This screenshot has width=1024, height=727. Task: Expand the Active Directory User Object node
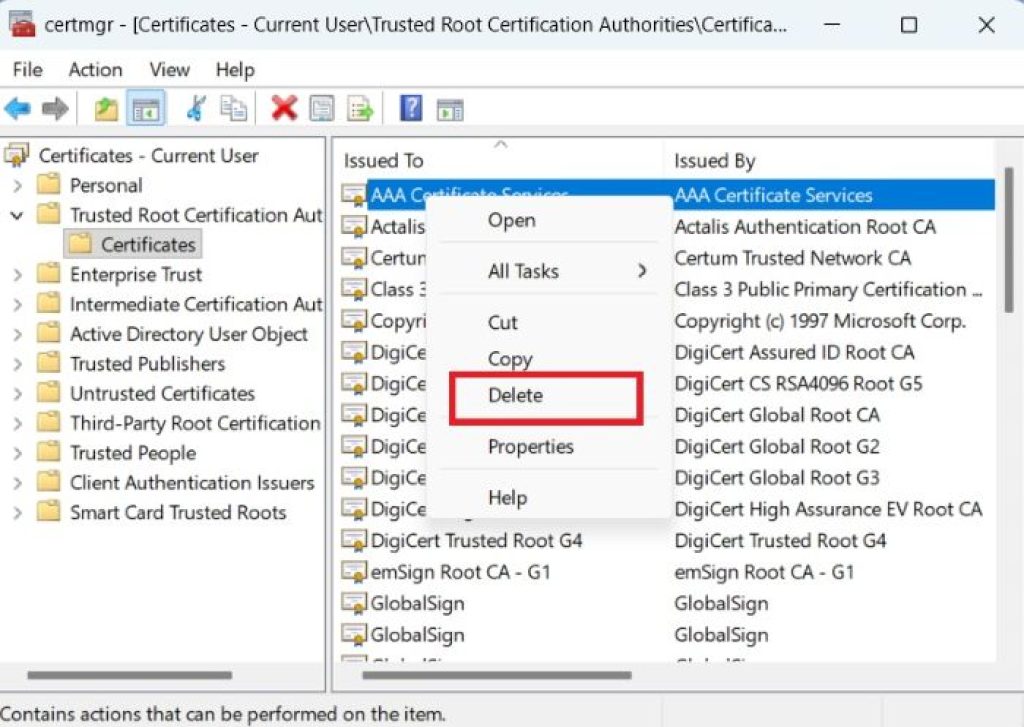click(x=18, y=334)
